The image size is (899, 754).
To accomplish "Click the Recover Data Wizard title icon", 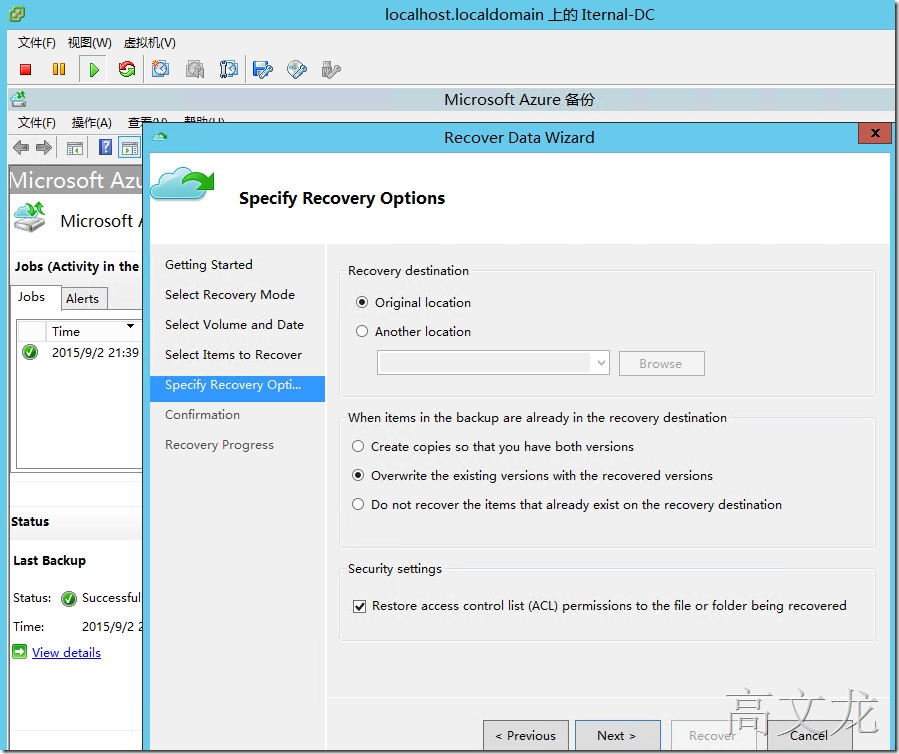I will click(161, 136).
